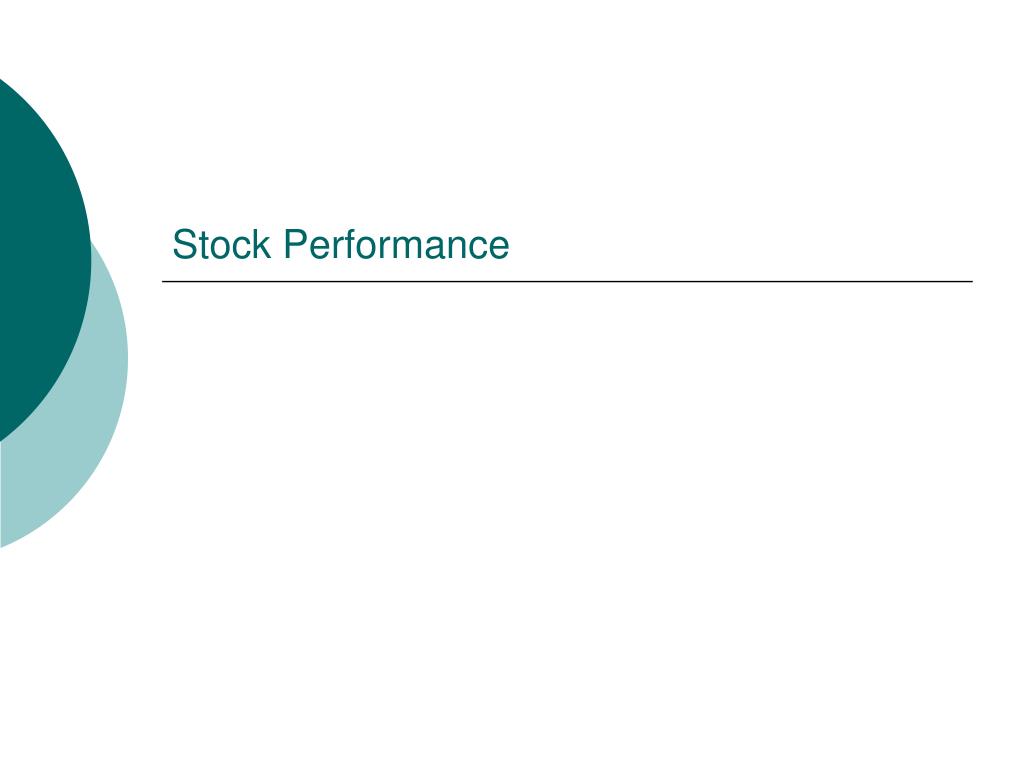Click the empty content area below the line
Image resolution: width=1024 pixels, height=768 pixels.
click(568, 457)
